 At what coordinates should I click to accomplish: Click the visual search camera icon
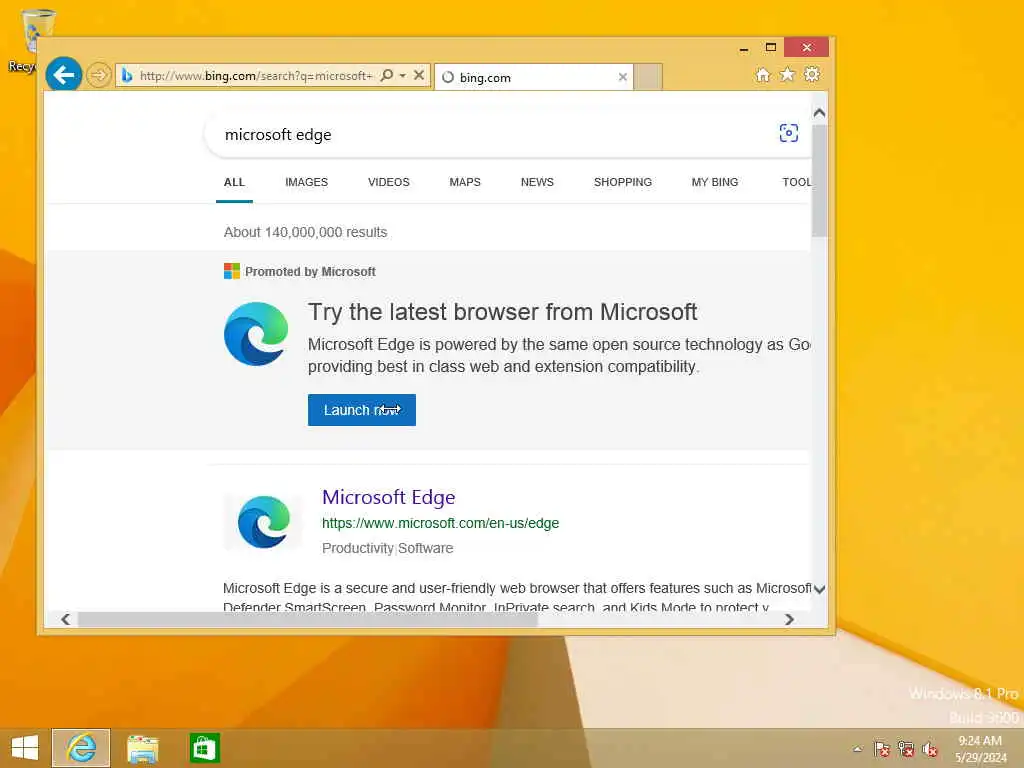point(788,133)
